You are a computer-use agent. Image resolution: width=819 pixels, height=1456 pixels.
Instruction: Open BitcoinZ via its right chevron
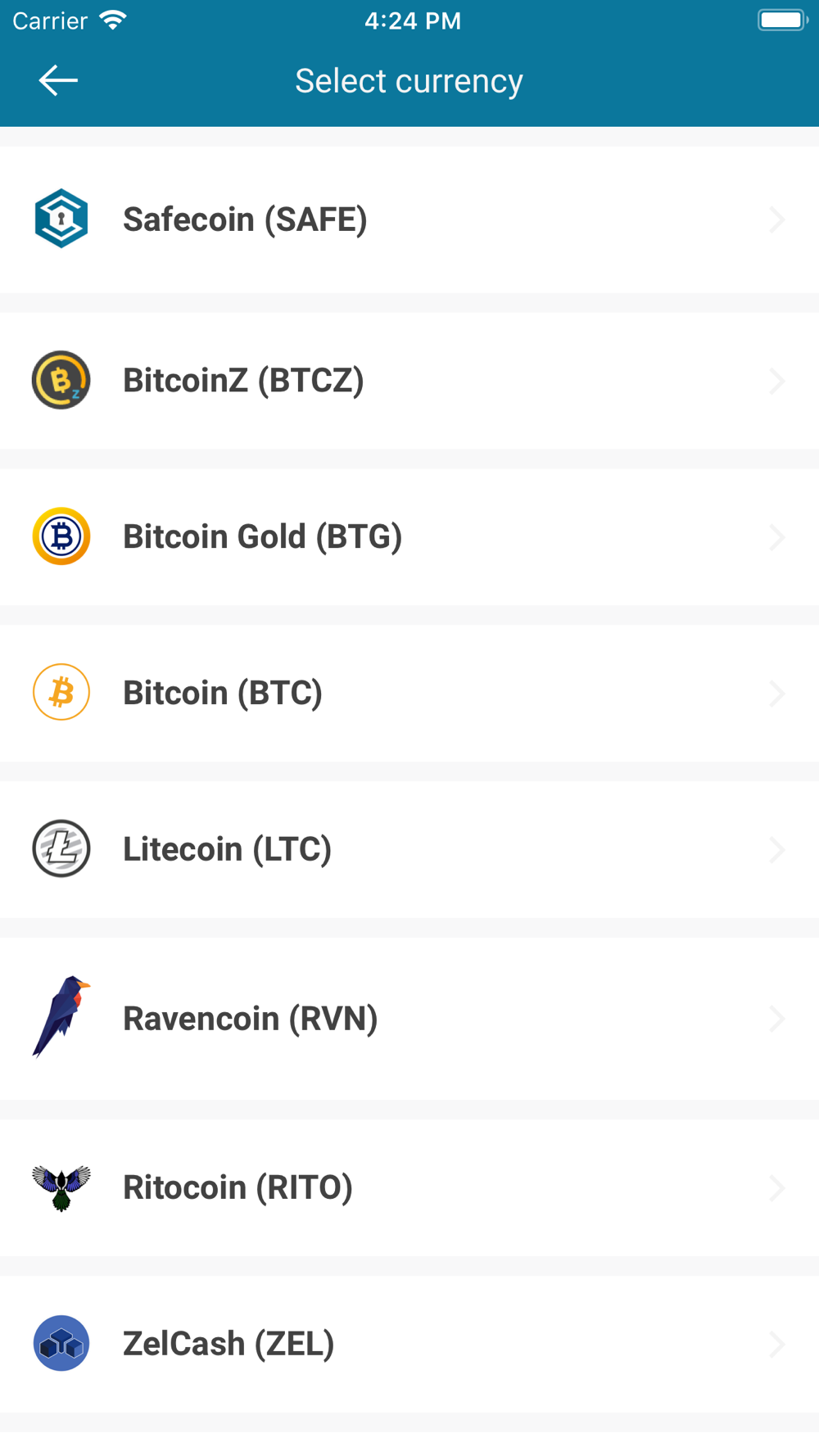(777, 381)
